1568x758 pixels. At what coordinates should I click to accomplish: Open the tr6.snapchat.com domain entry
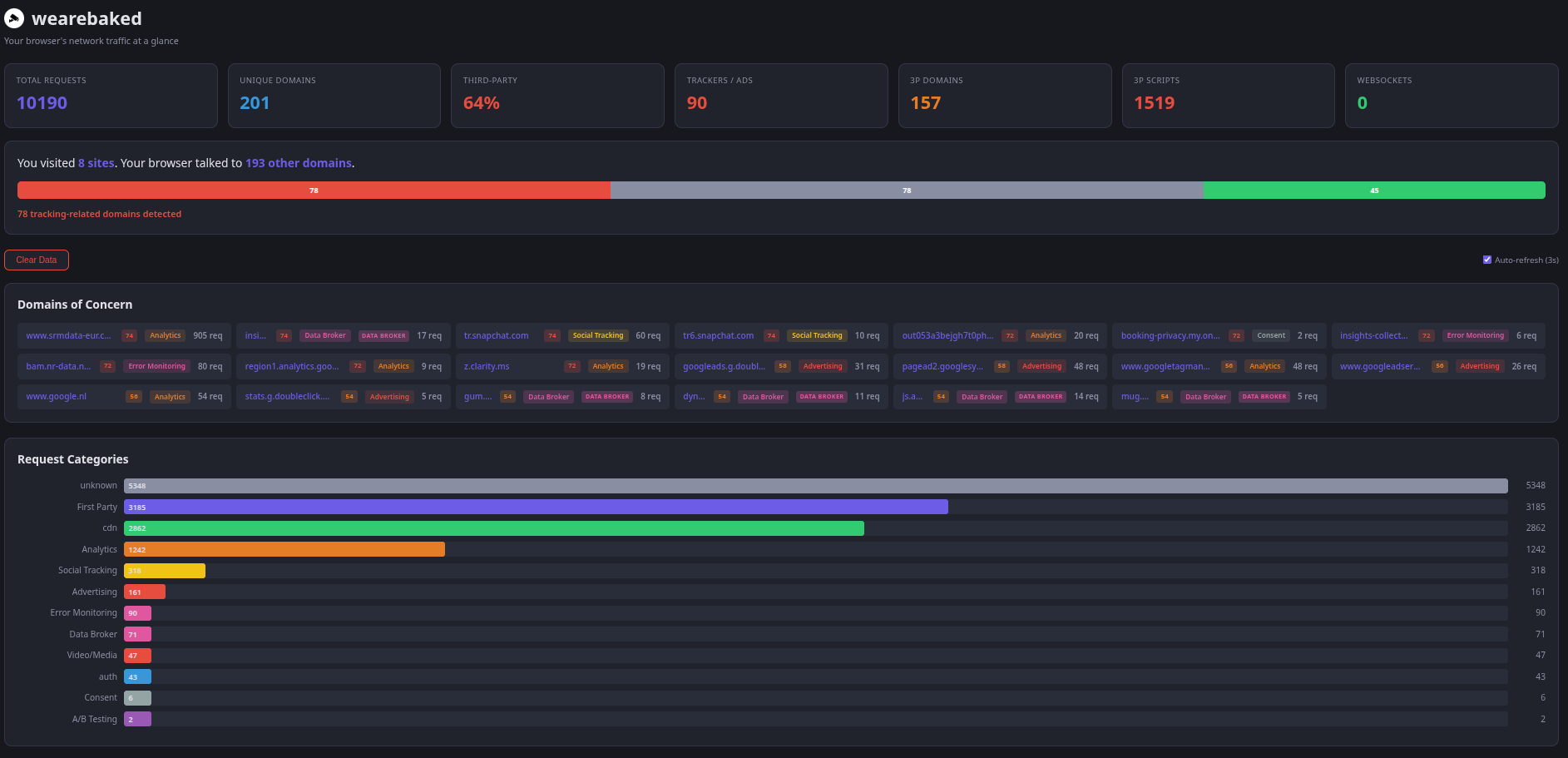(x=781, y=336)
